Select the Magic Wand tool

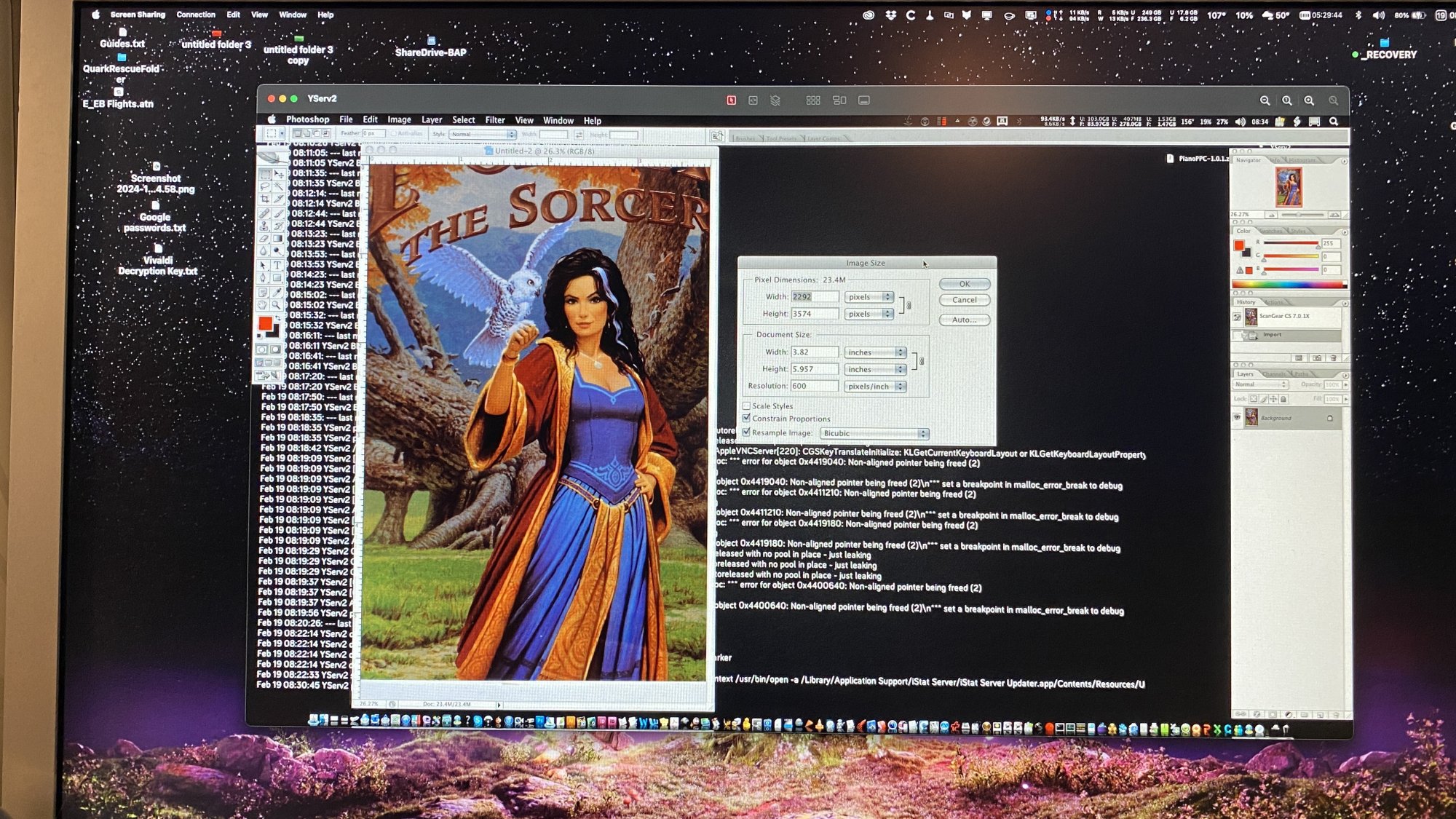(x=279, y=186)
